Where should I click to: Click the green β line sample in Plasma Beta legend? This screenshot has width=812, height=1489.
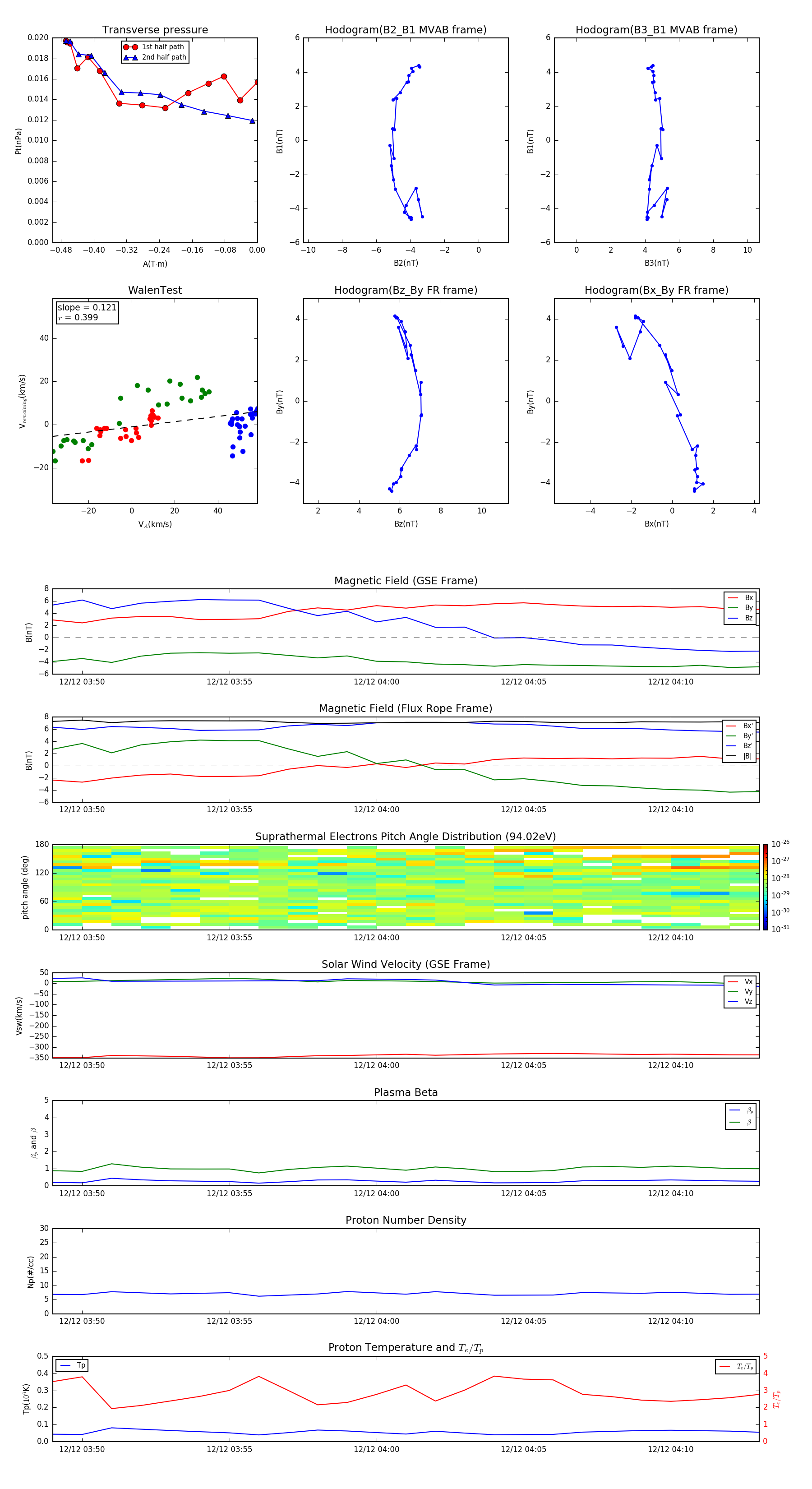click(734, 1122)
